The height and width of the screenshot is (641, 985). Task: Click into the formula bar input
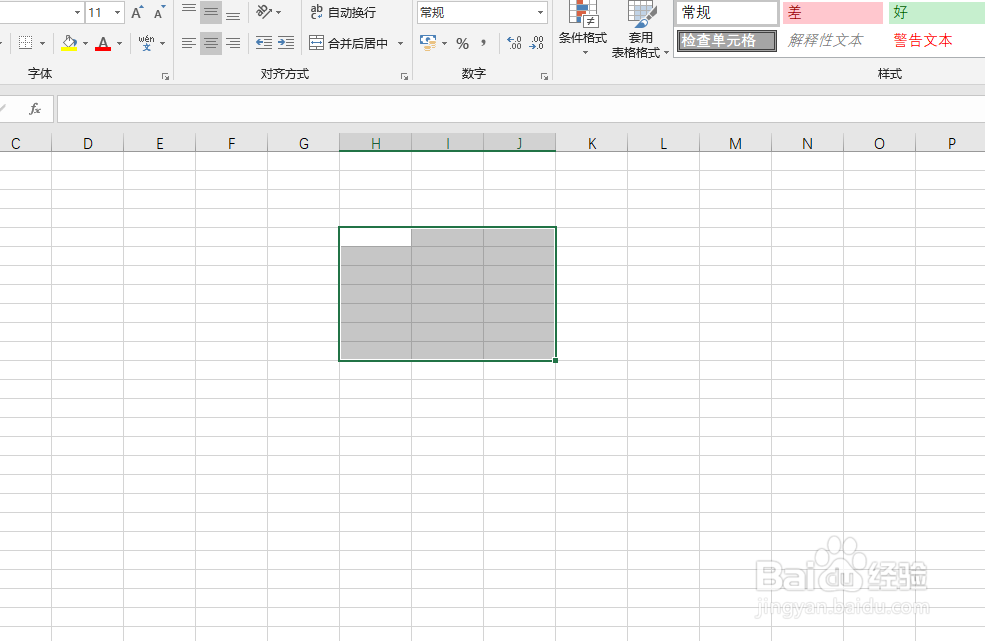click(x=521, y=109)
